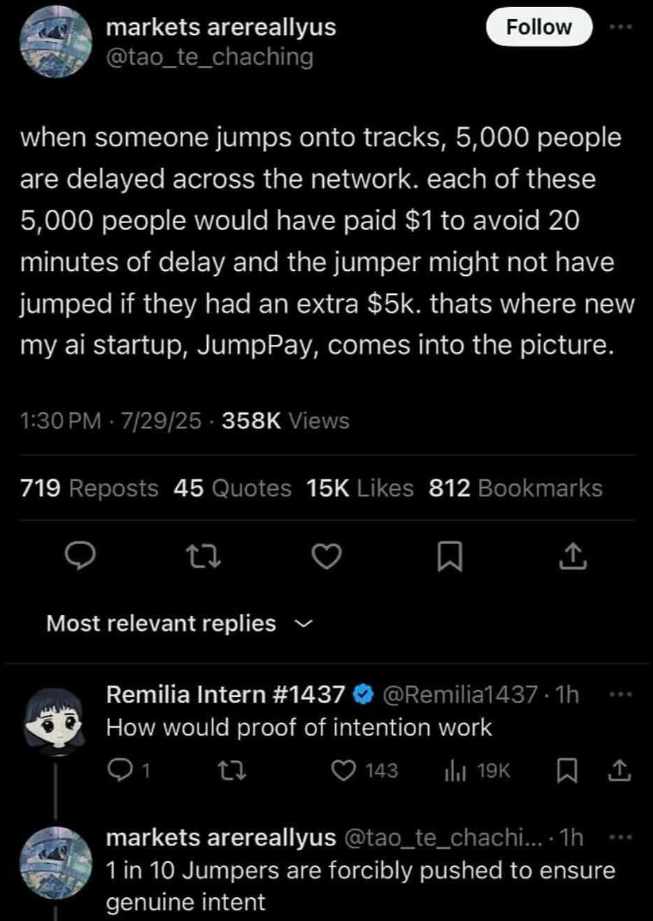Open more options on author's bottom reply
This screenshot has width=653, height=921.
(621, 836)
